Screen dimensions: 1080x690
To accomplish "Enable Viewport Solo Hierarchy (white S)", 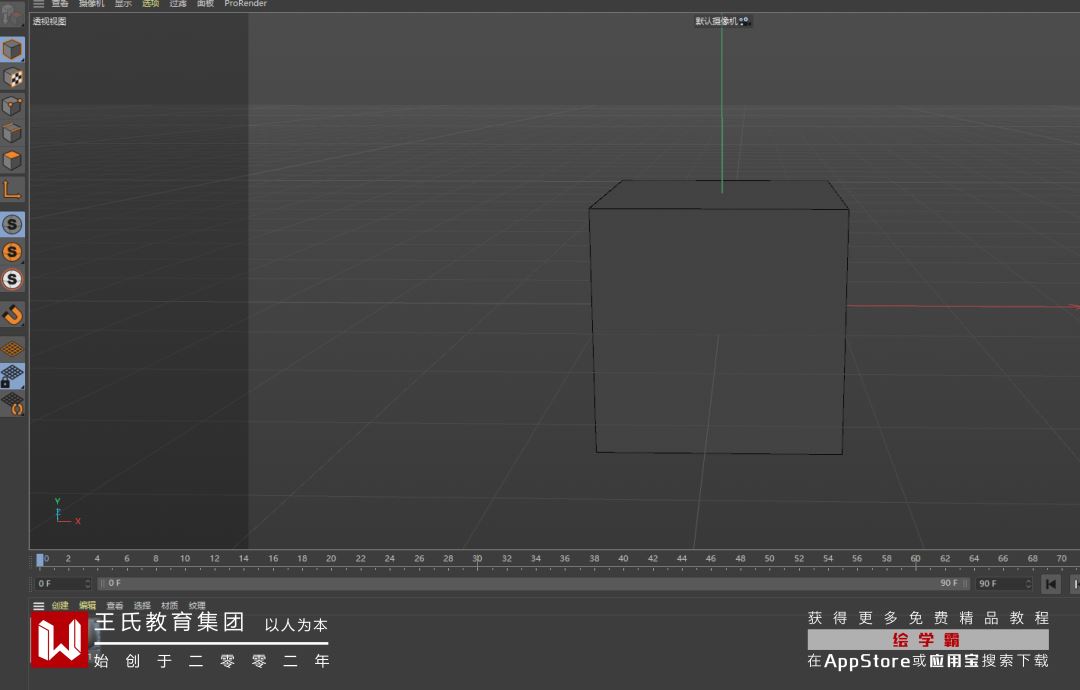I will (12, 280).
